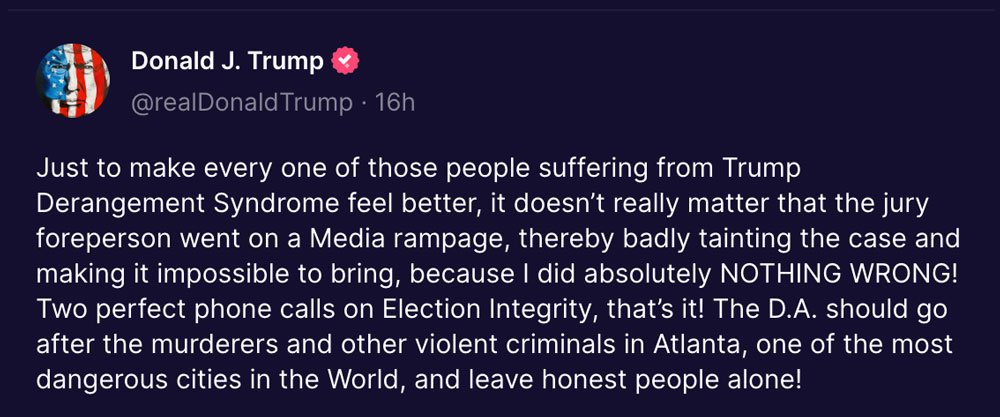
Task: Open the flag-painted profile avatar
Action: coord(73,80)
